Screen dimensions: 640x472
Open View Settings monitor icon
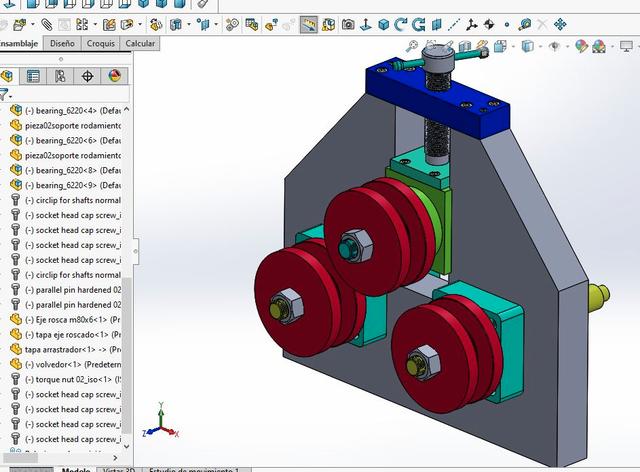tap(626, 46)
